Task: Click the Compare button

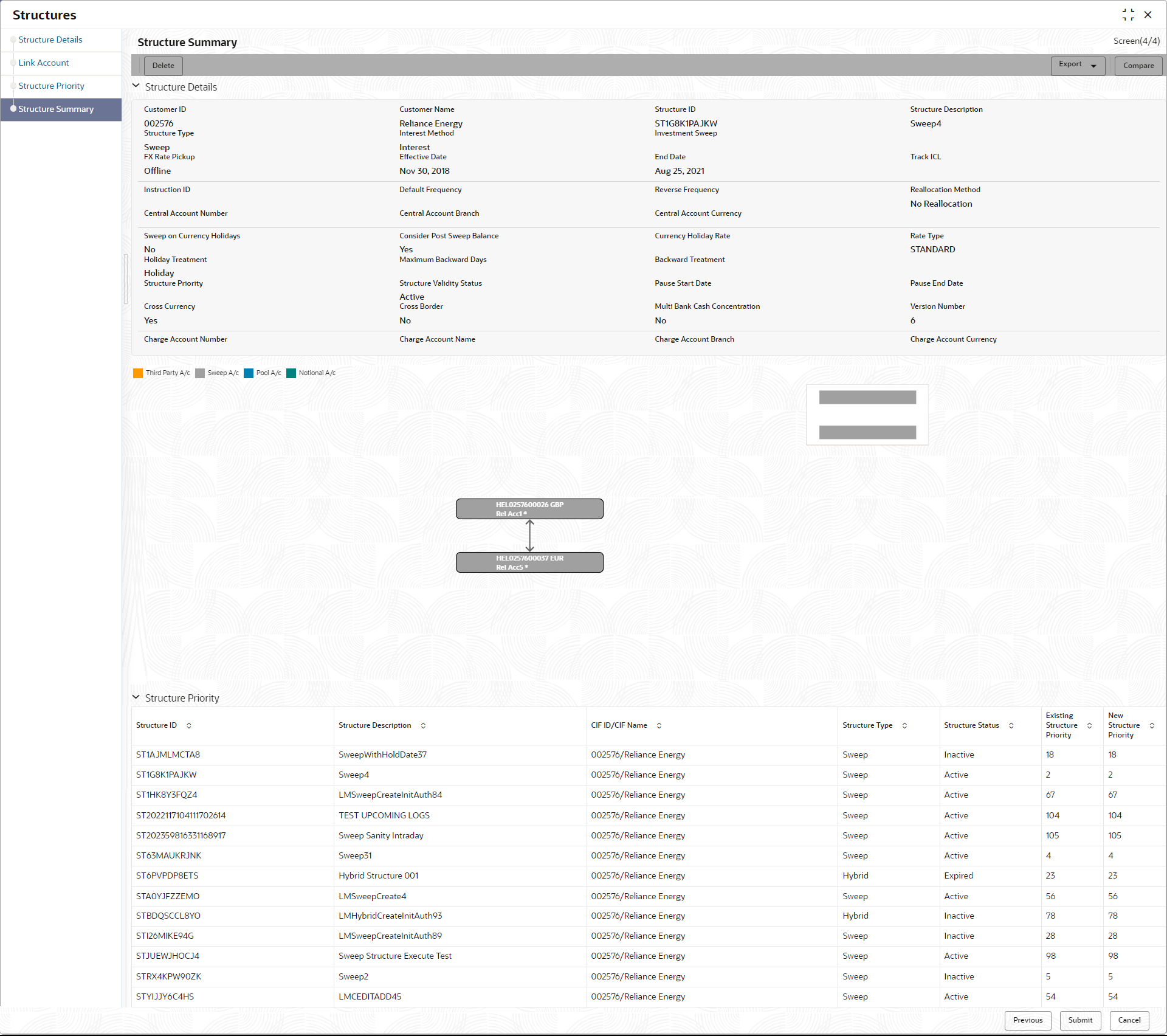Action: click(x=1138, y=66)
